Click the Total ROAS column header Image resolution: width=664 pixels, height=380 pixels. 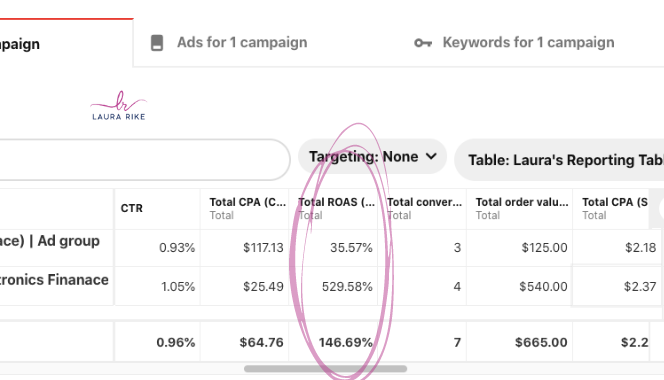click(336, 202)
